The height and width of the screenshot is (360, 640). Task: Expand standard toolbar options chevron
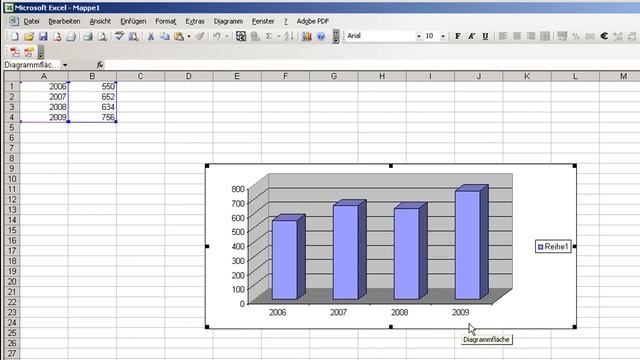pos(336,36)
